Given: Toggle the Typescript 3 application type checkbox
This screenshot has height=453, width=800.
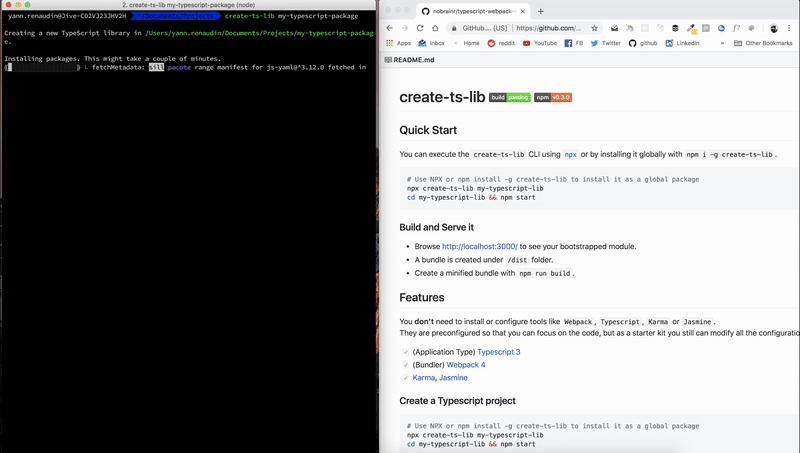Looking at the screenshot, I should click(406, 352).
